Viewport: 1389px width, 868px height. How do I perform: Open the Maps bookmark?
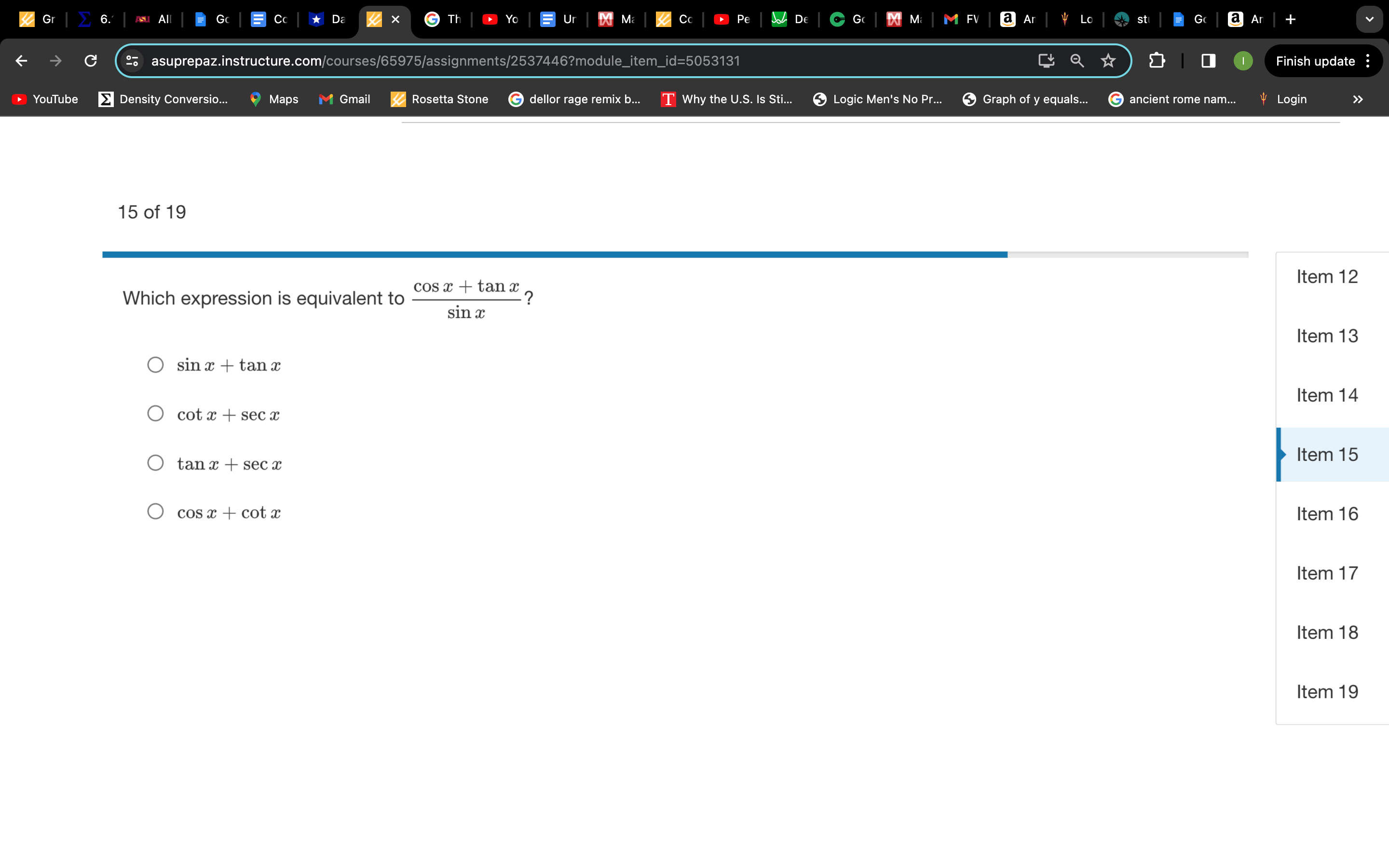(274, 99)
